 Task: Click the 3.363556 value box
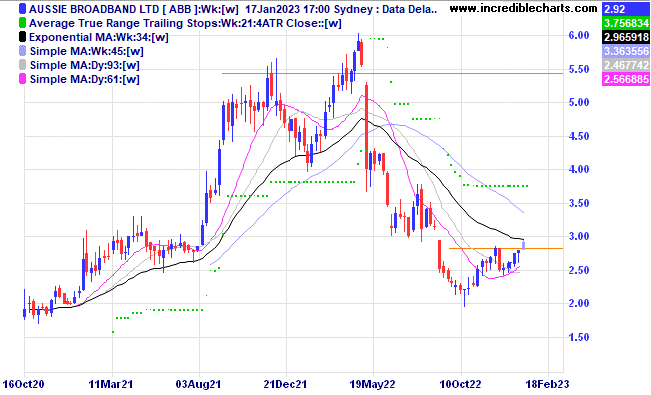click(626, 51)
